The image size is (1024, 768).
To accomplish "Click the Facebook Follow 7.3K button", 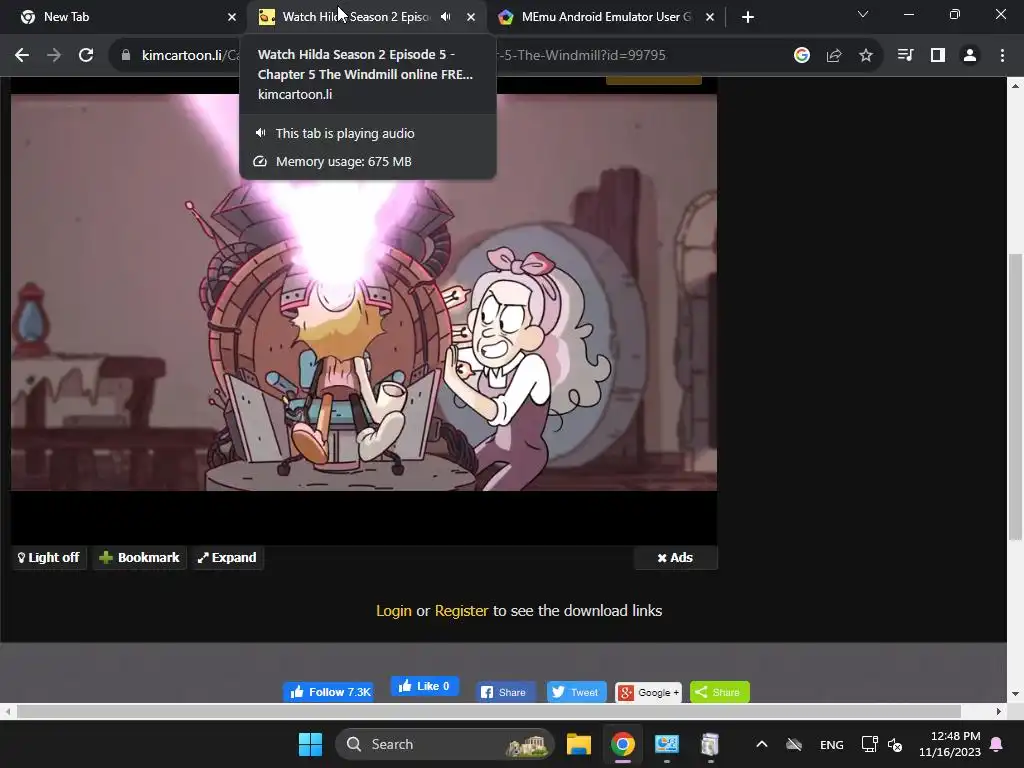I will 328,692.
